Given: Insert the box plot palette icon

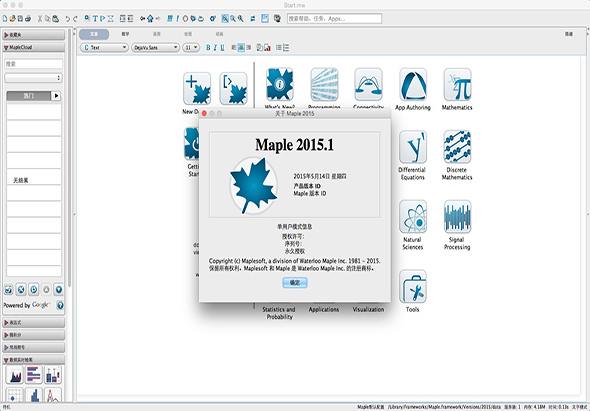Looking at the screenshot, I should (53, 375).
